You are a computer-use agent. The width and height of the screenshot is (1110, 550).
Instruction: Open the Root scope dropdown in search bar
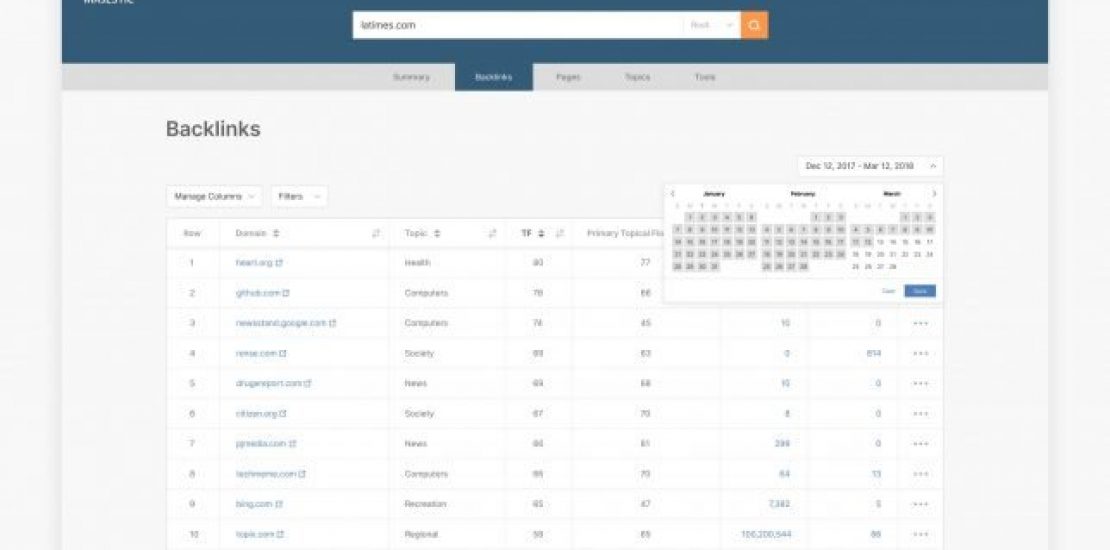click(712, 25)
